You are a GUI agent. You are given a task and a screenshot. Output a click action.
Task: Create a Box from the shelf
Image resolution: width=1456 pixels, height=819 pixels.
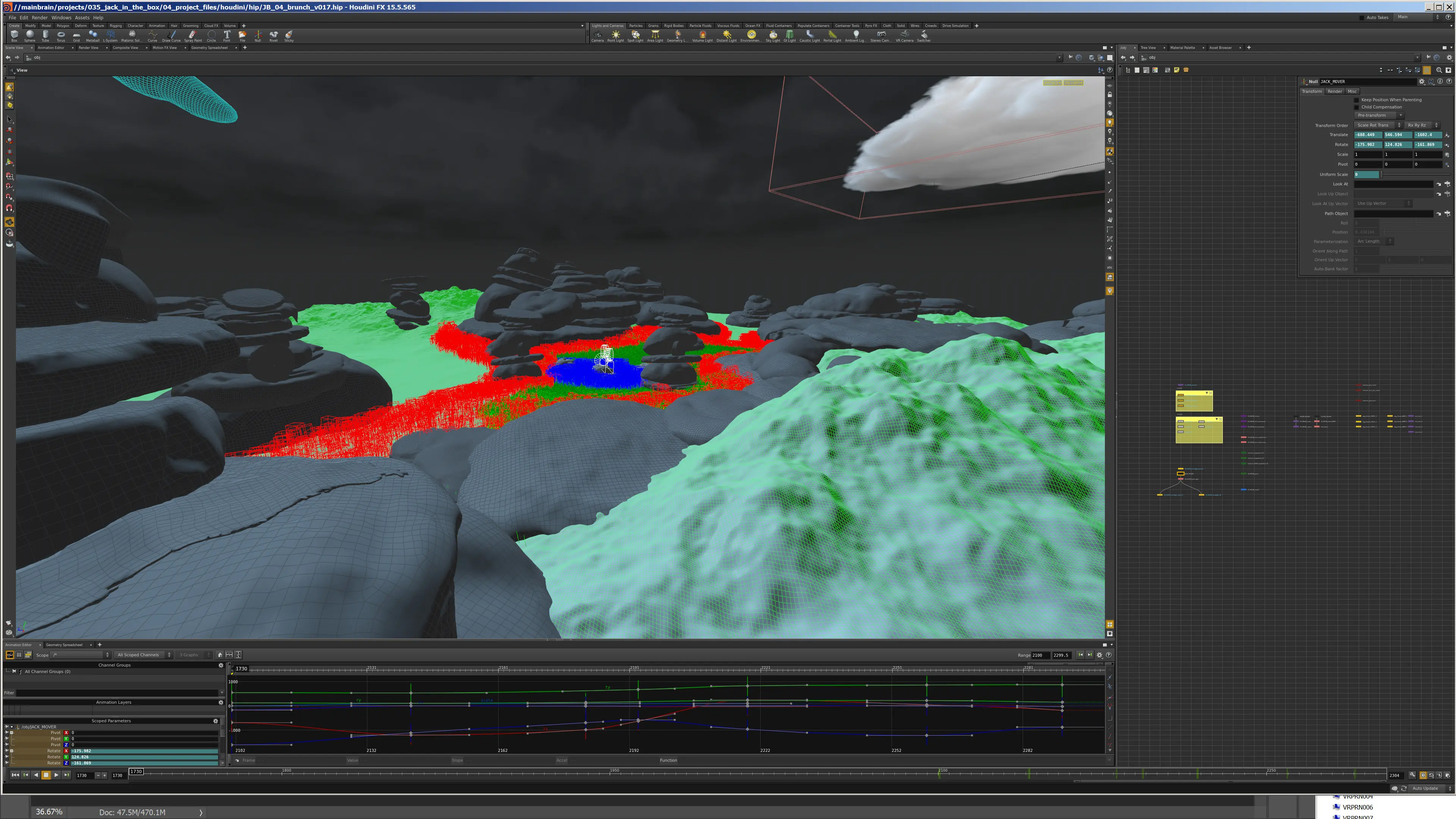pos(14,36)
